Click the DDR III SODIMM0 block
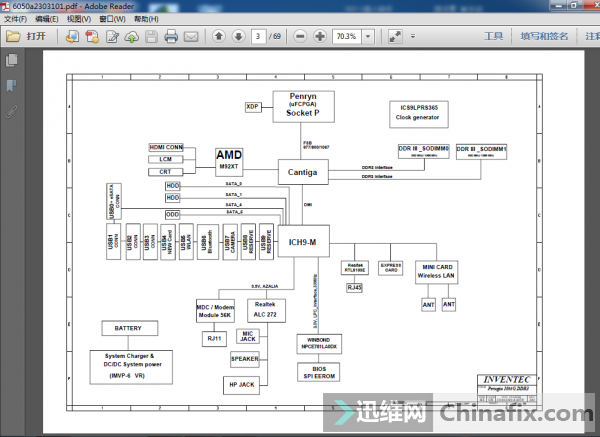Image resolution: width=600 pixels, height=437 pixels. pos(424,151)
